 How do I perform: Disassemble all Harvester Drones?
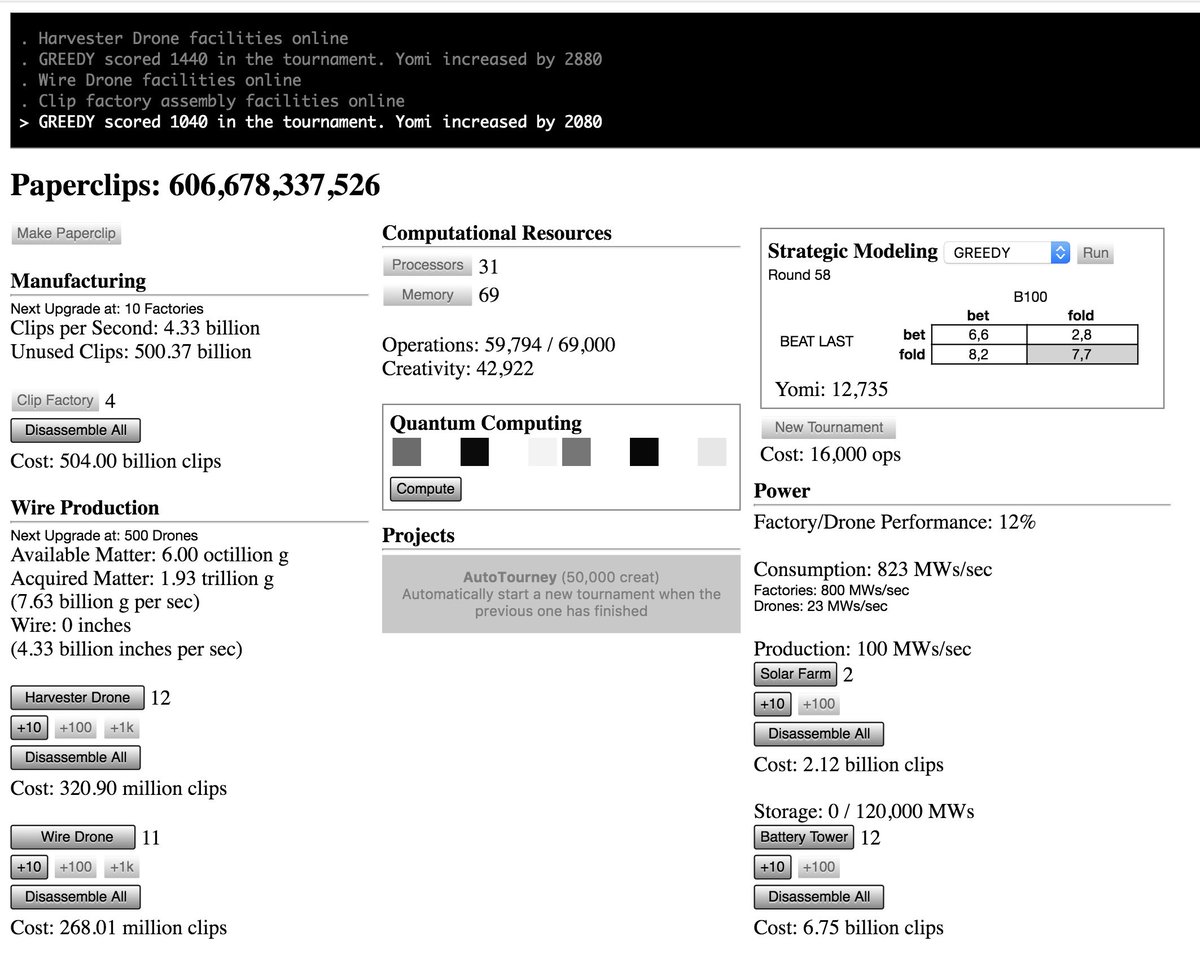[x=76, y=758]
